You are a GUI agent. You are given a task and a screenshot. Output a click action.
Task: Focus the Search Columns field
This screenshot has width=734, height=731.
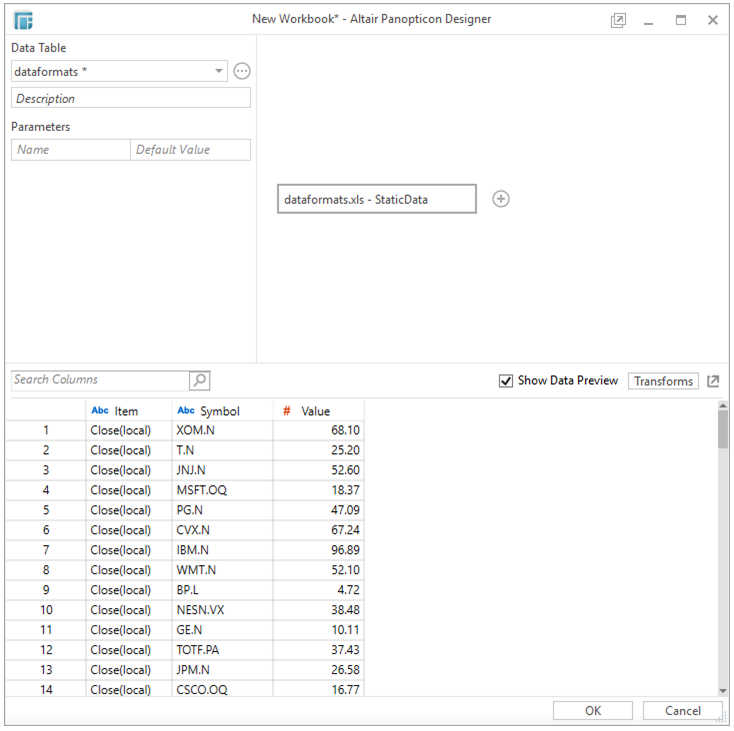click(x=100, y=380)
